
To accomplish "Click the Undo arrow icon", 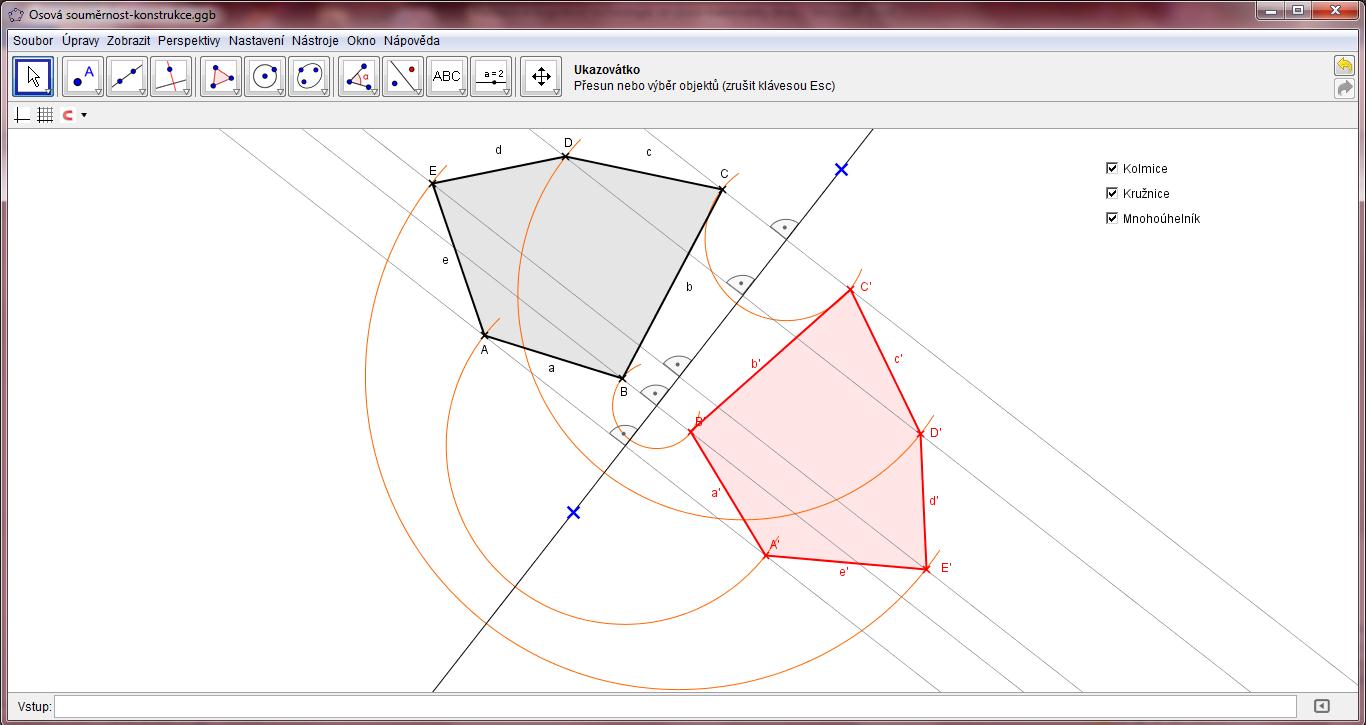I will click(x=1344, y=65).
